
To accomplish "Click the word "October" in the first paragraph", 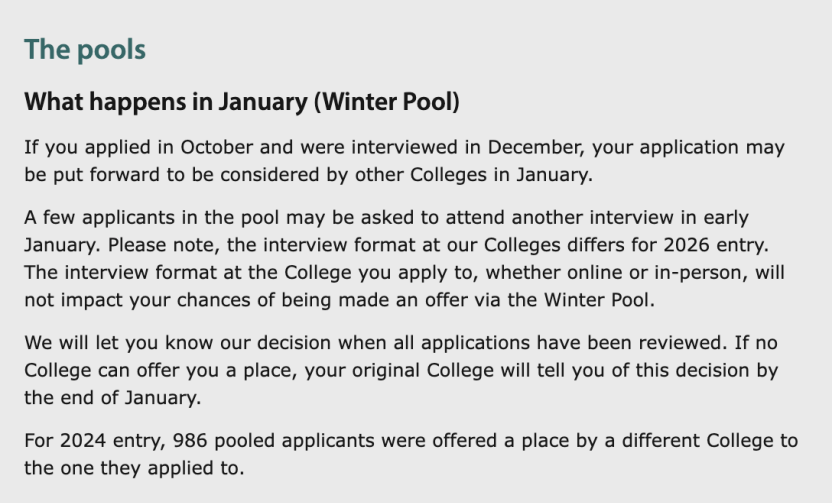I will [x=216, y=147].
